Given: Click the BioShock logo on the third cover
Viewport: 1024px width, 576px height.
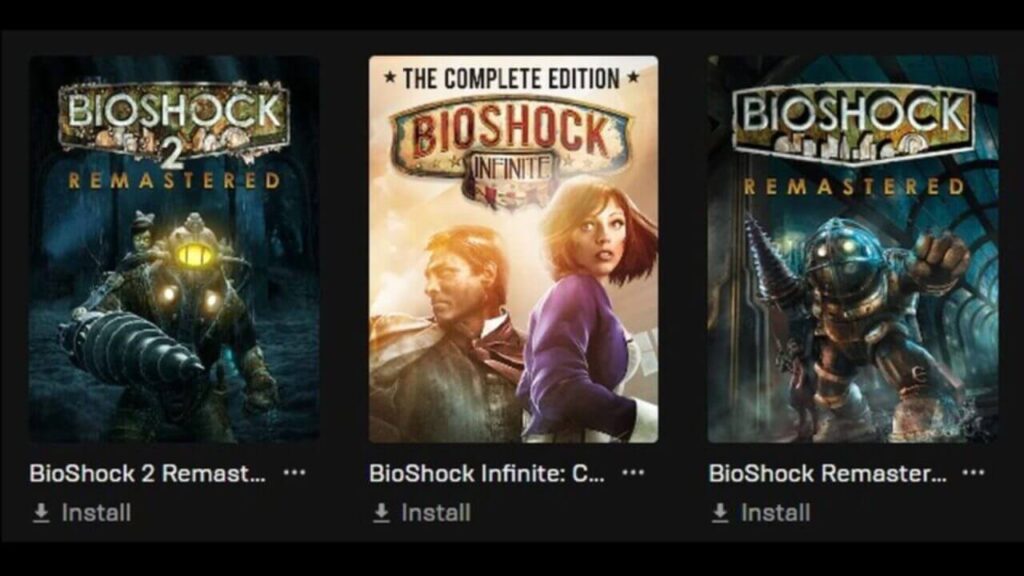Looking at the screenshot, I should 853,124.
